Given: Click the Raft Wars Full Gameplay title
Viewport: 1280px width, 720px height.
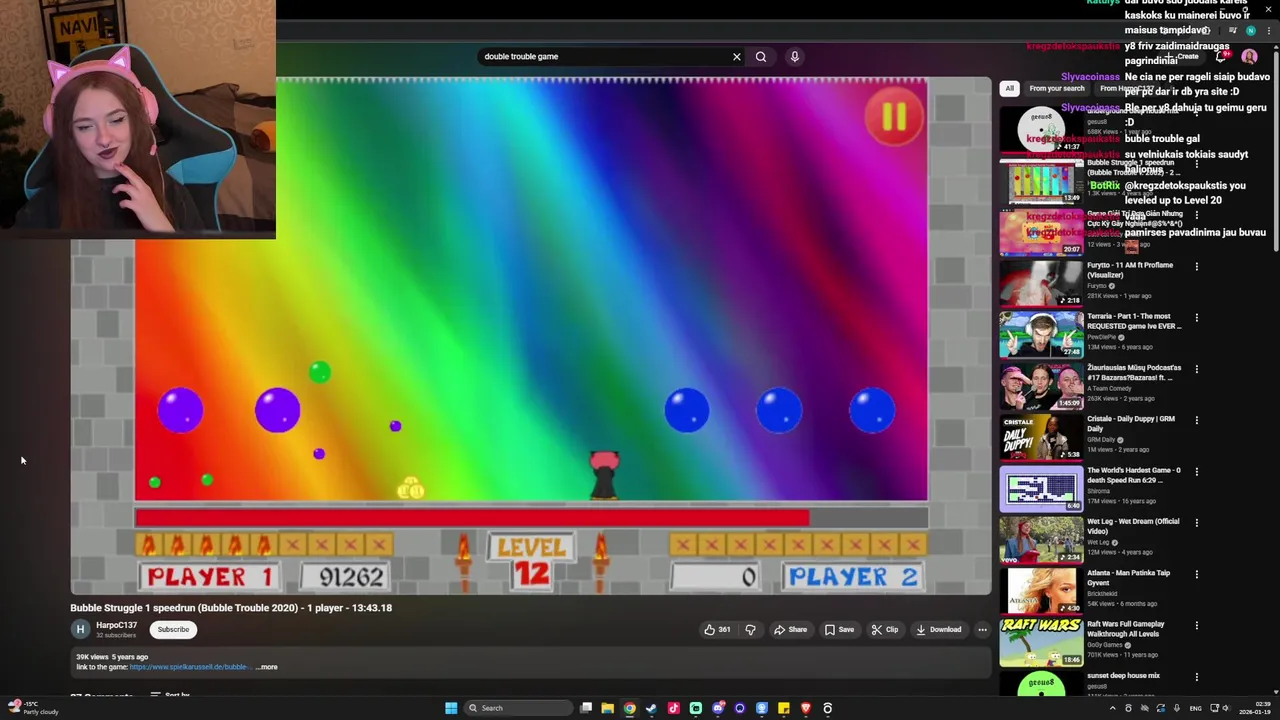Looking at the screenshot, I should tap(1125, 629).
